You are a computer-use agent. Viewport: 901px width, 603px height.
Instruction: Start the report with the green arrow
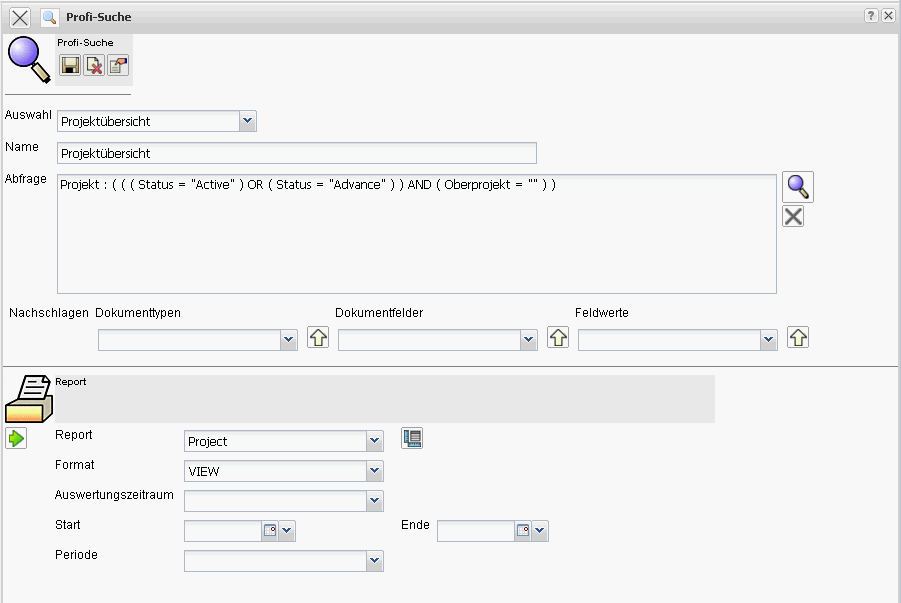pos(16,438)
